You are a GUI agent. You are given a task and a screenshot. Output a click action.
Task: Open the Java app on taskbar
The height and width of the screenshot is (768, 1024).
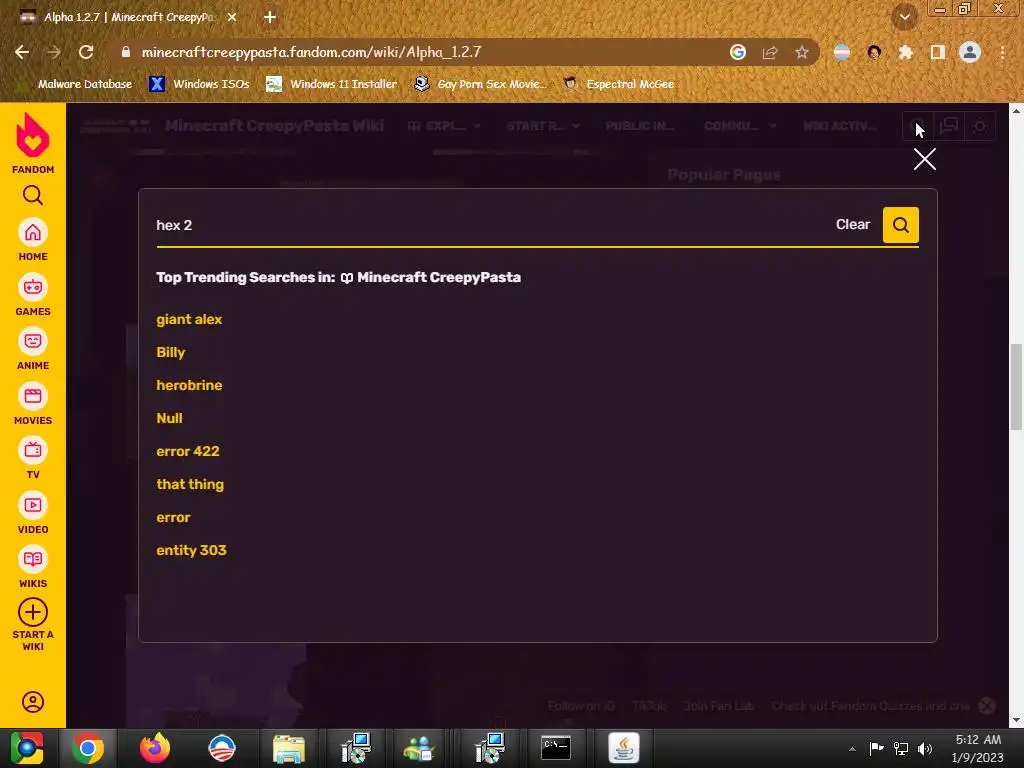tap(623, 748)
